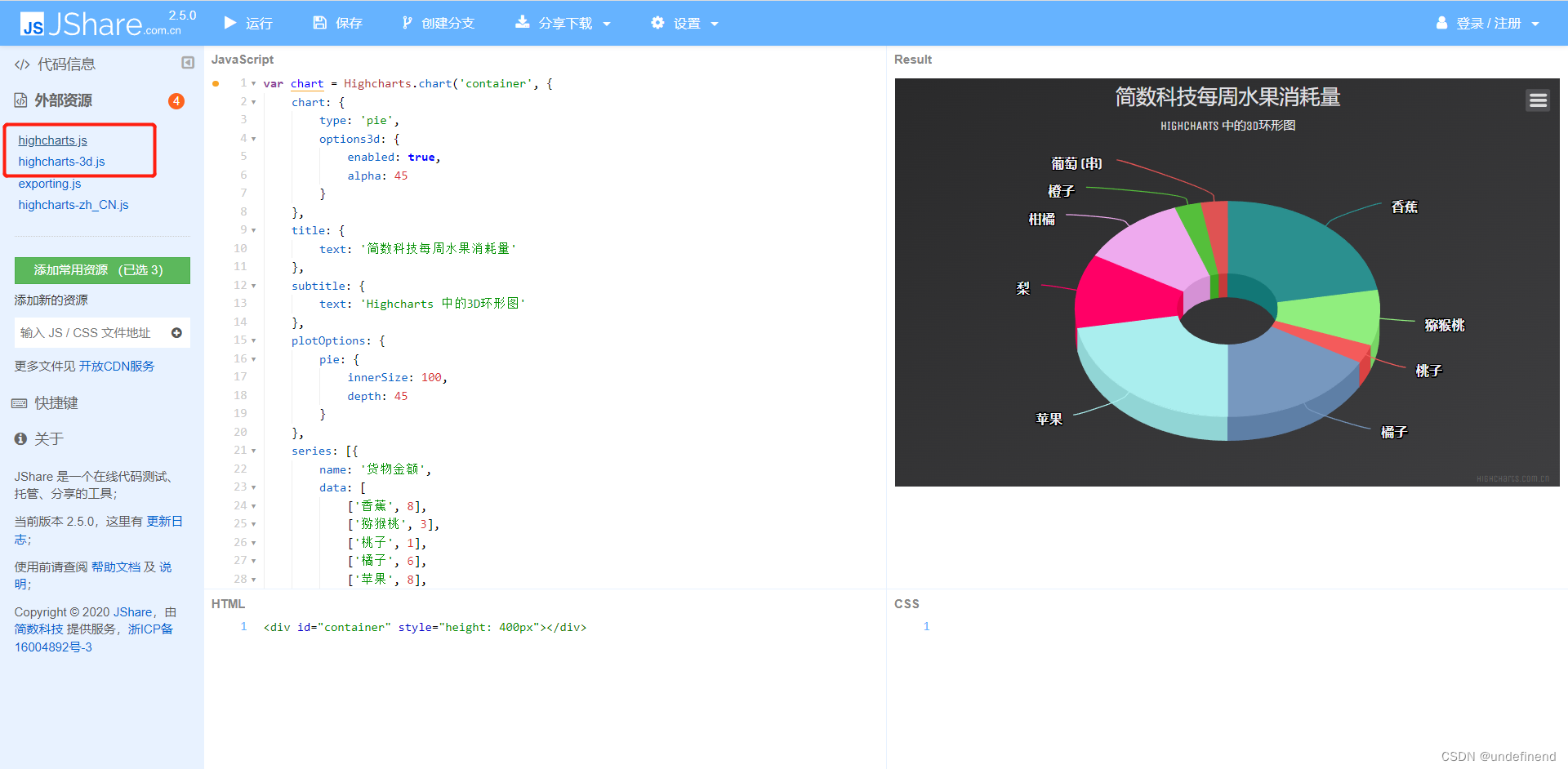Open the JShare copyright link
1568x769 pixels.
[x=133, y=612]
